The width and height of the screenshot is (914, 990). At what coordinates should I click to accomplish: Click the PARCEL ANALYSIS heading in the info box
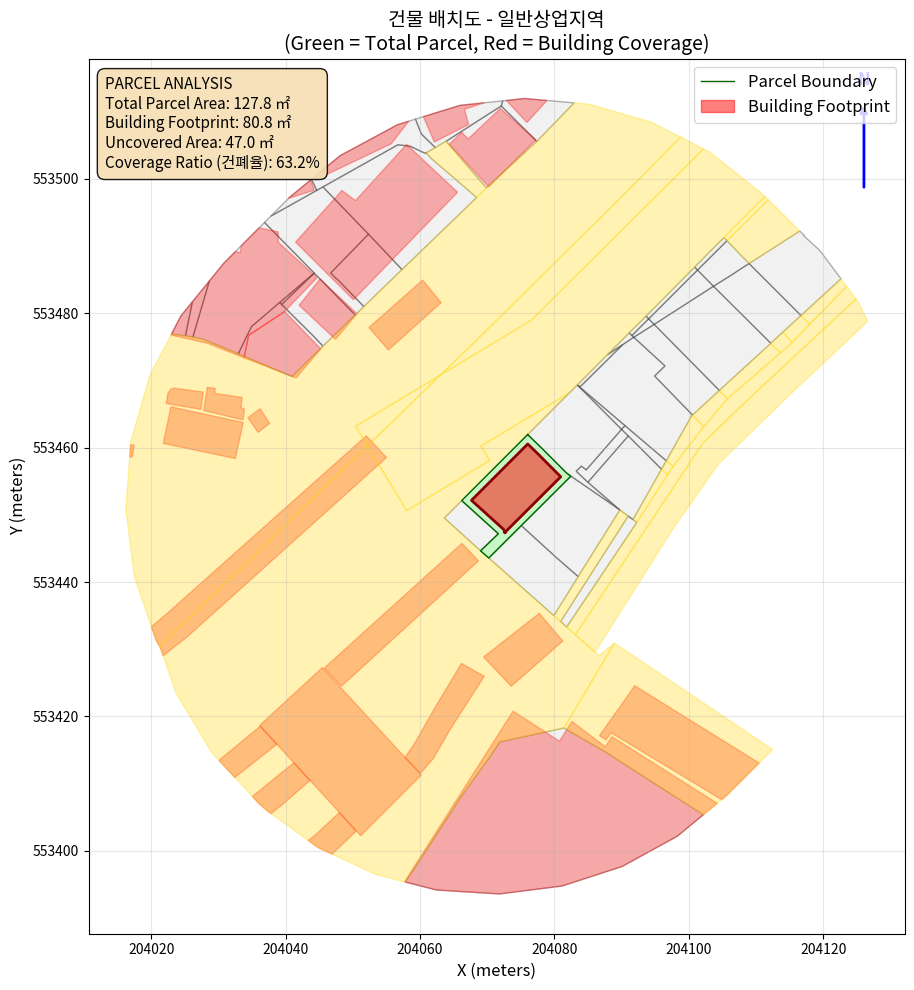pos(168,83)
